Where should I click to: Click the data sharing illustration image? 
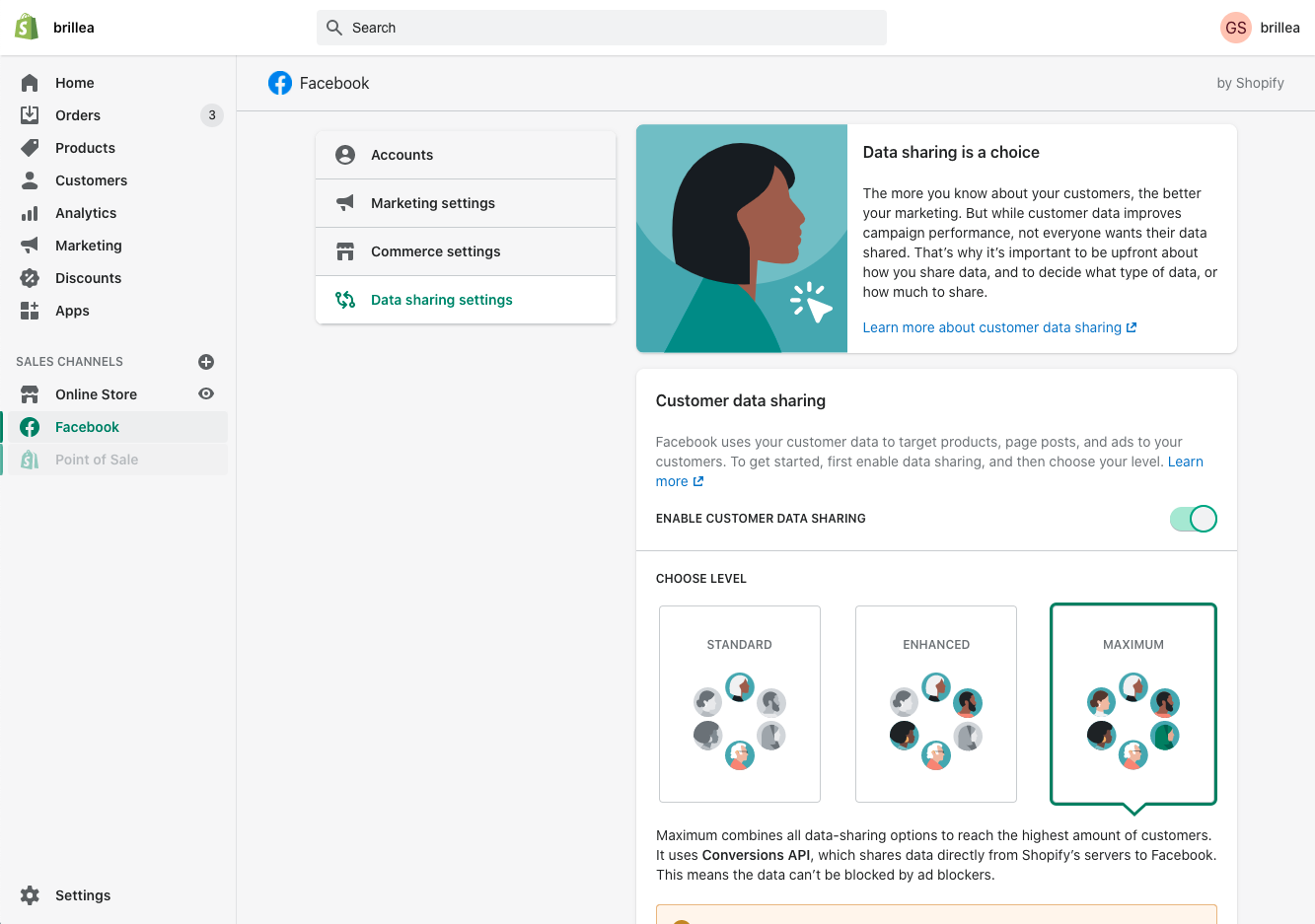click(742, 239)
